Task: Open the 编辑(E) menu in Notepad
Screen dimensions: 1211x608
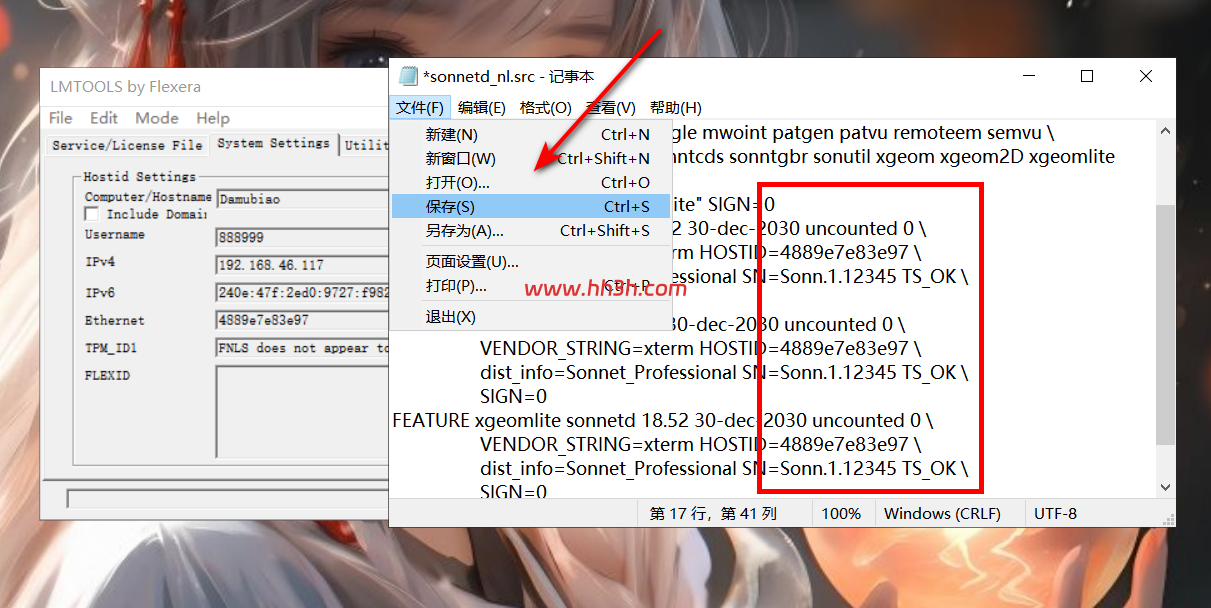Action: [482, 108]
